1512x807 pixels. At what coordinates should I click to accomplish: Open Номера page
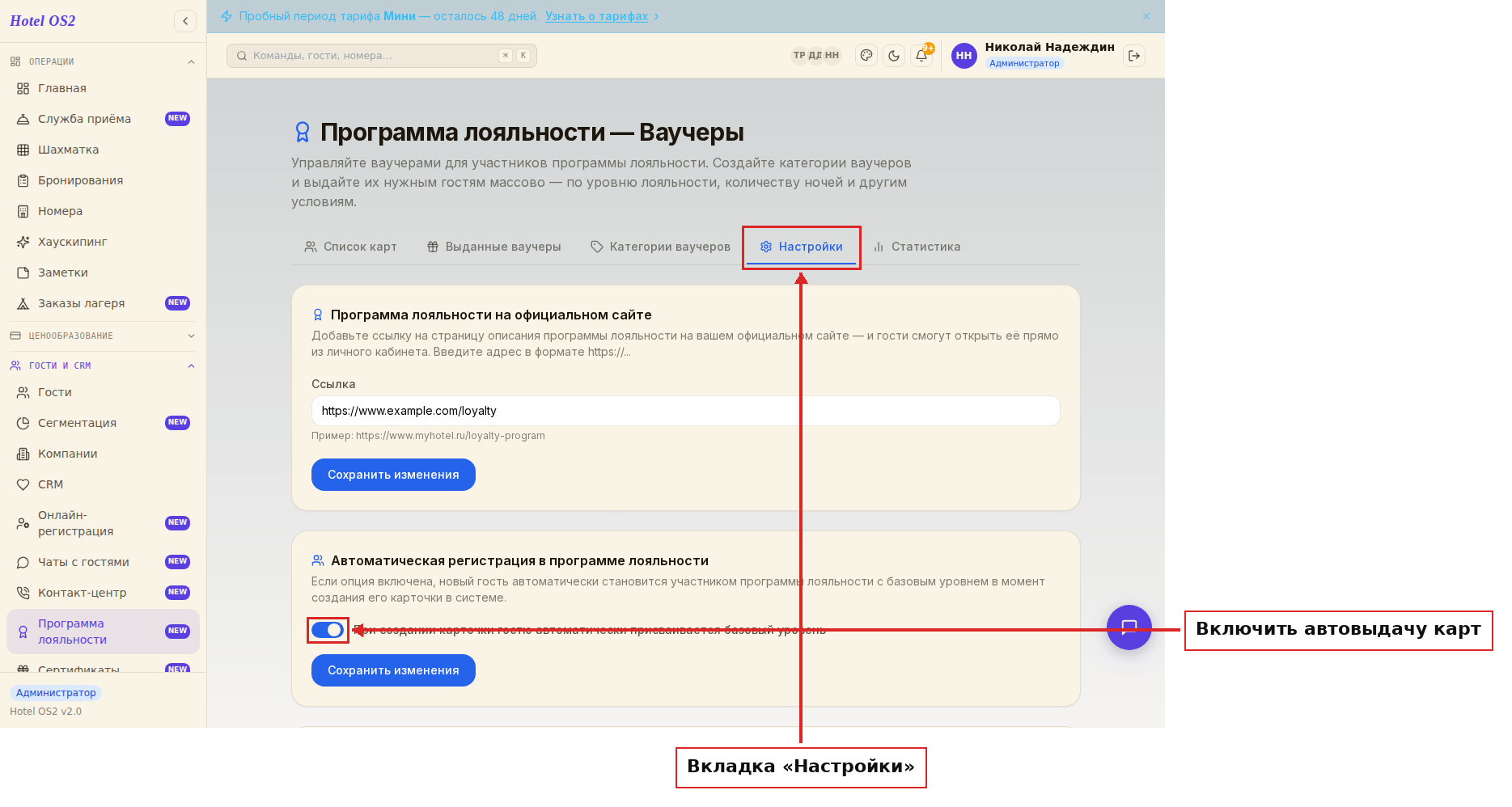coord(103,211)
